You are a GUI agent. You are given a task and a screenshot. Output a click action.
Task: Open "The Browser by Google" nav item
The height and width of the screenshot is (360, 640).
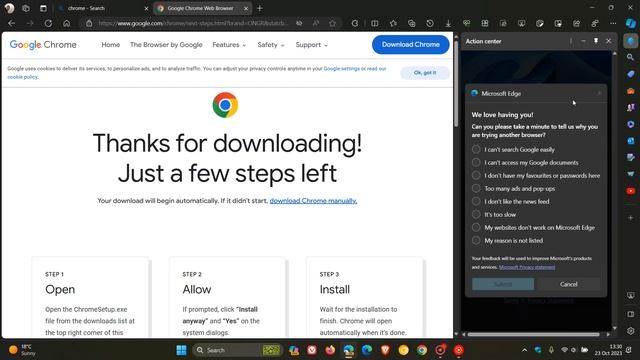(166, 44)
